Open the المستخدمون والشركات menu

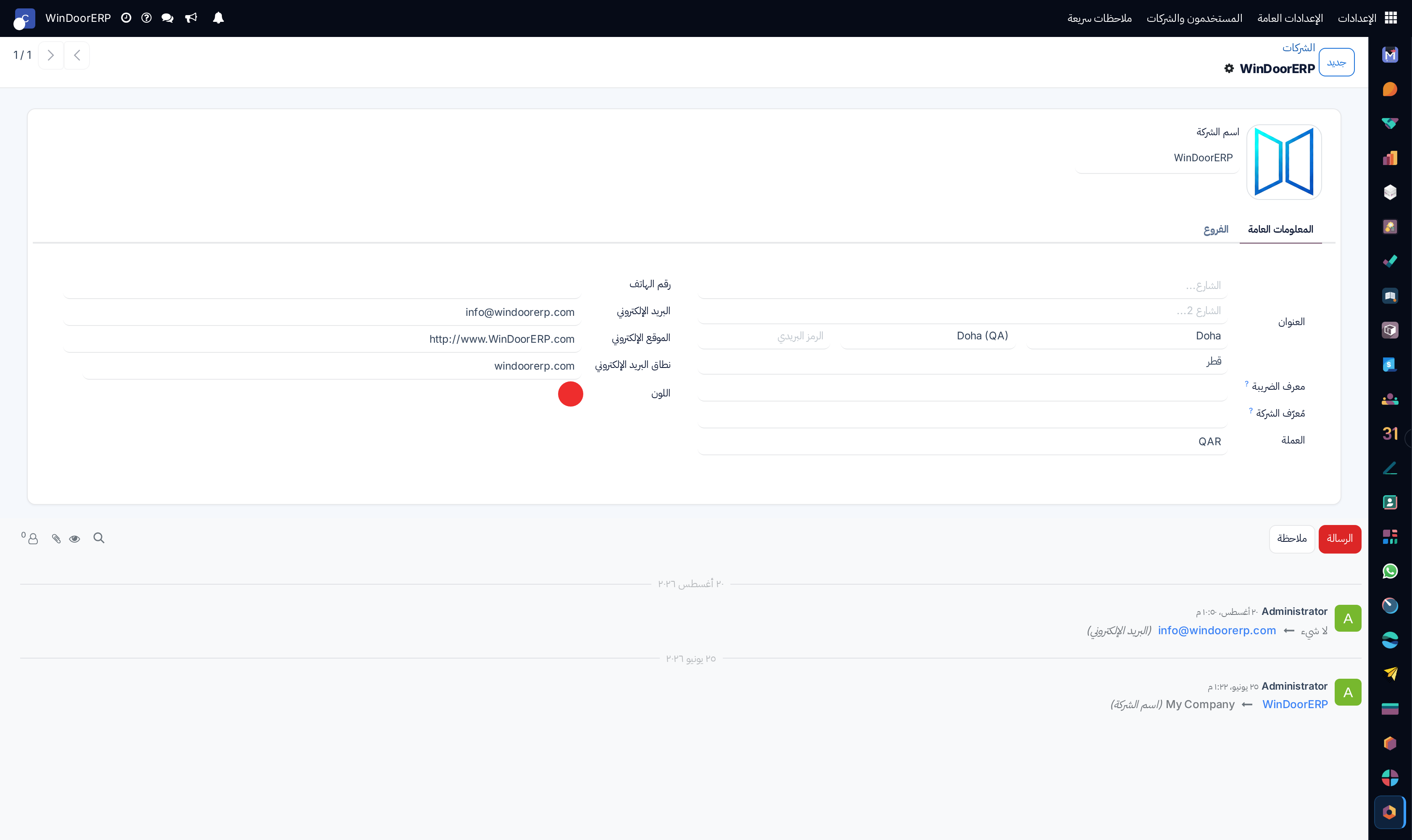point(1194,18)
